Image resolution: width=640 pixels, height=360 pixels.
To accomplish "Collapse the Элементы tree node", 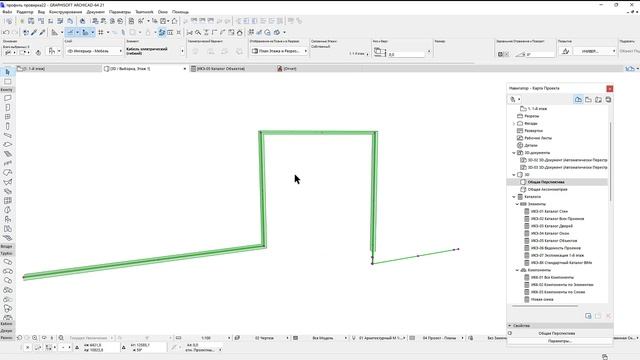I will (x=517, y=204).
